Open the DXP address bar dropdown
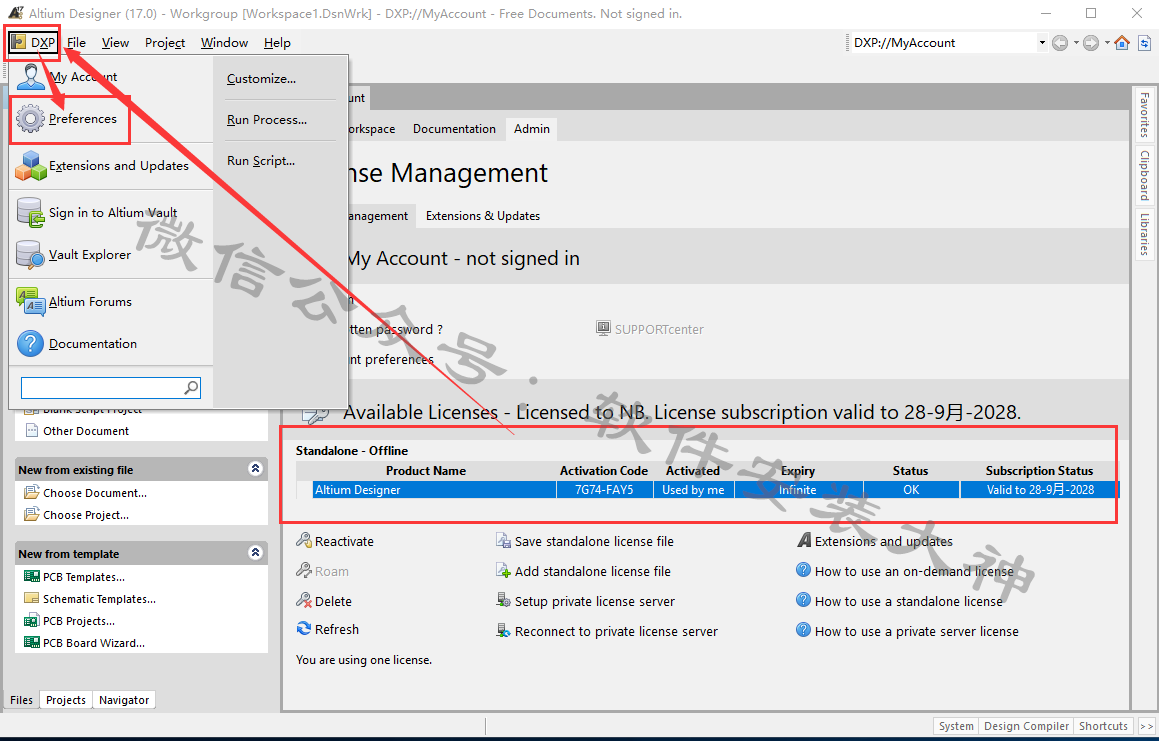Image resolution: width=1159 pixels, height=741 pixels. pos(1042,43)
